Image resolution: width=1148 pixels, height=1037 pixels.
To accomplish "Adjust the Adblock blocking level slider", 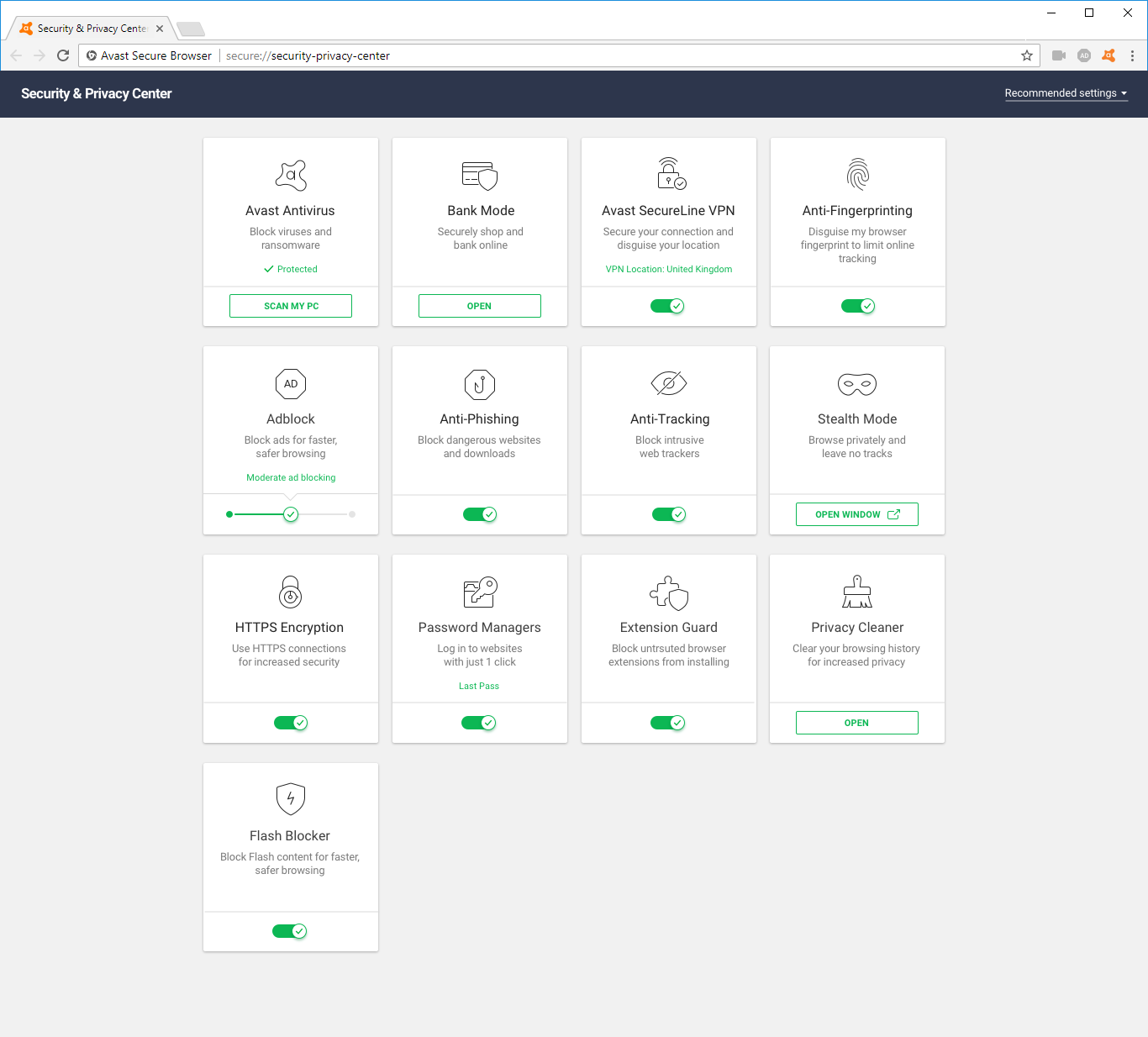I will (291, 513).
